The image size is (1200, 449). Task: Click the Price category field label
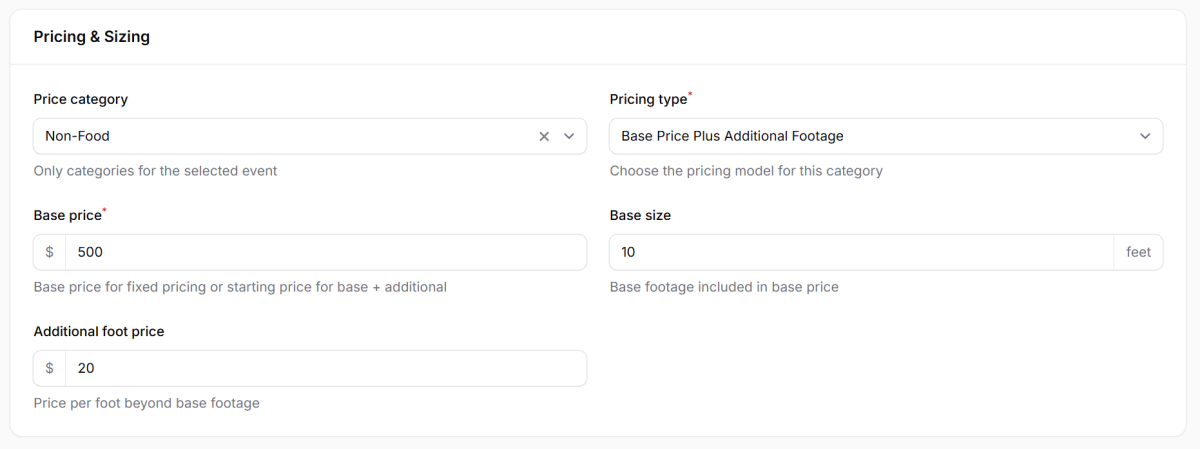(x=80, y=99)
